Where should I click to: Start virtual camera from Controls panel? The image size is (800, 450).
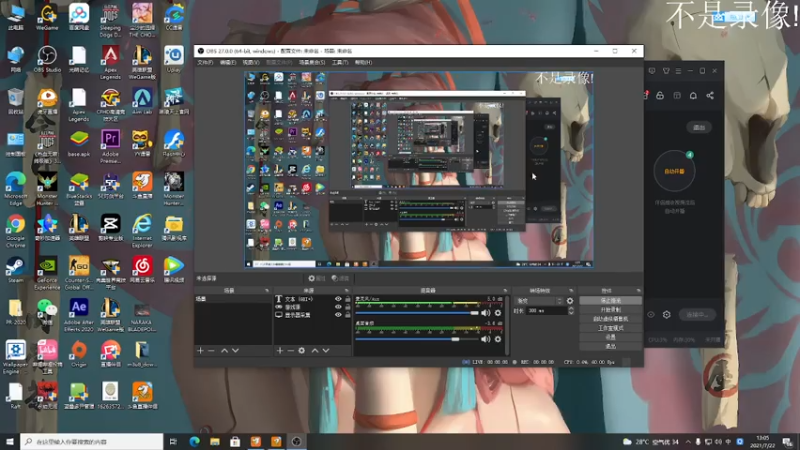point(611,319)
